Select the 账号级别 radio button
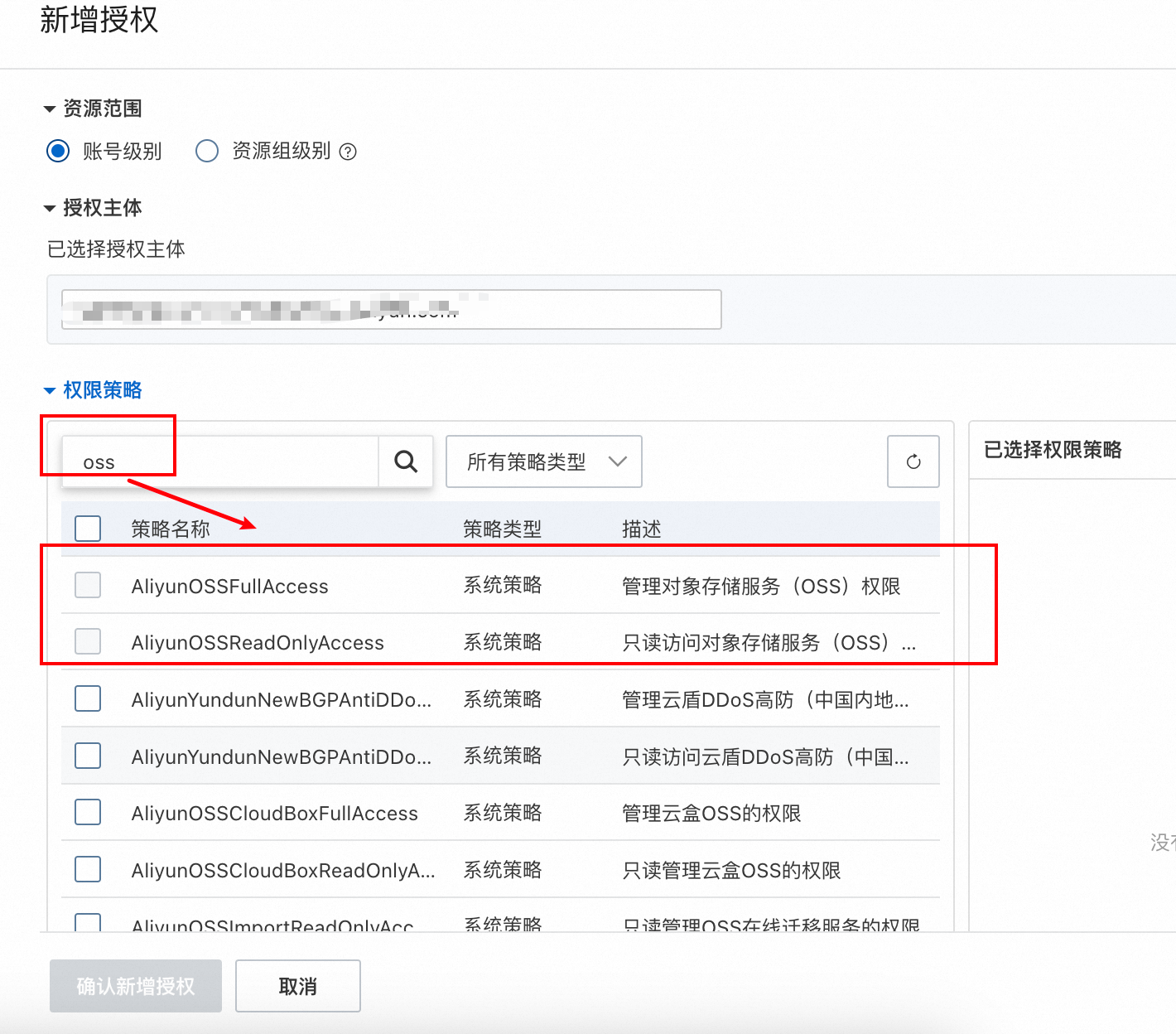 pos(58,152)
